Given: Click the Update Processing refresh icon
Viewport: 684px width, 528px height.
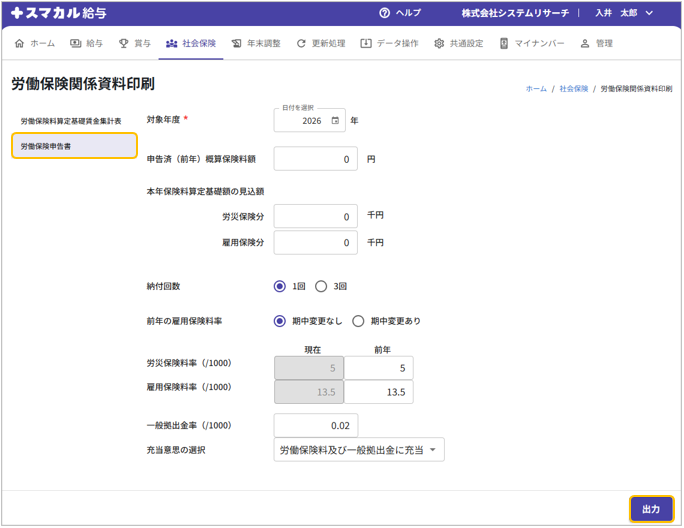Looking at the screenshot, I should click(x=301, y=44).
